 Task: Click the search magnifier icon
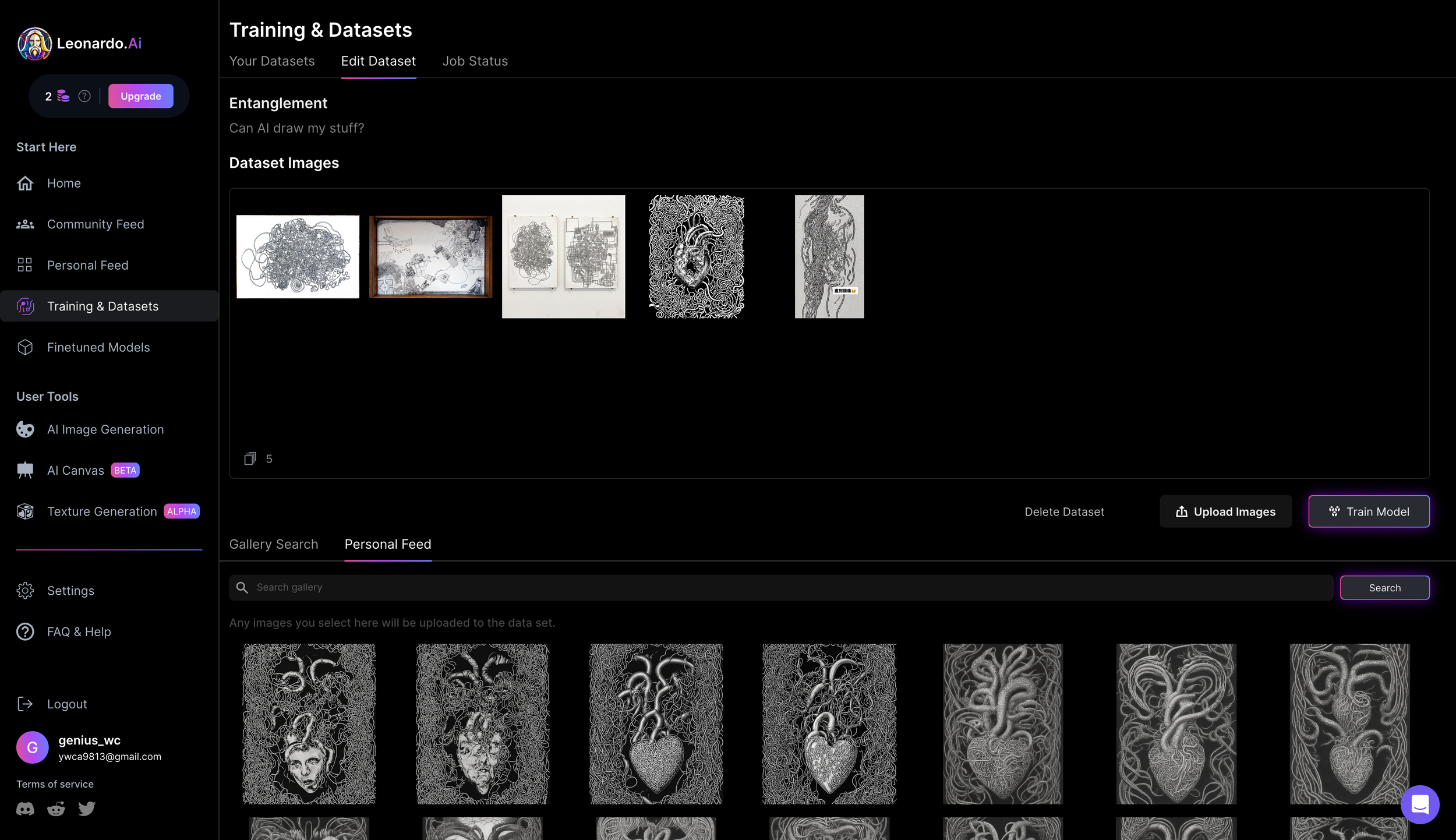(x=242, y=588)
